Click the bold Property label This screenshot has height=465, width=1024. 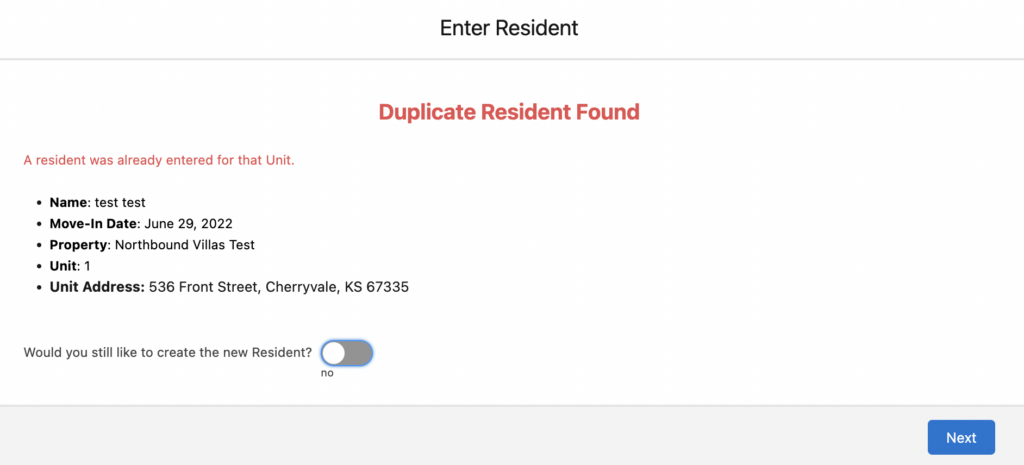[78, 245]
